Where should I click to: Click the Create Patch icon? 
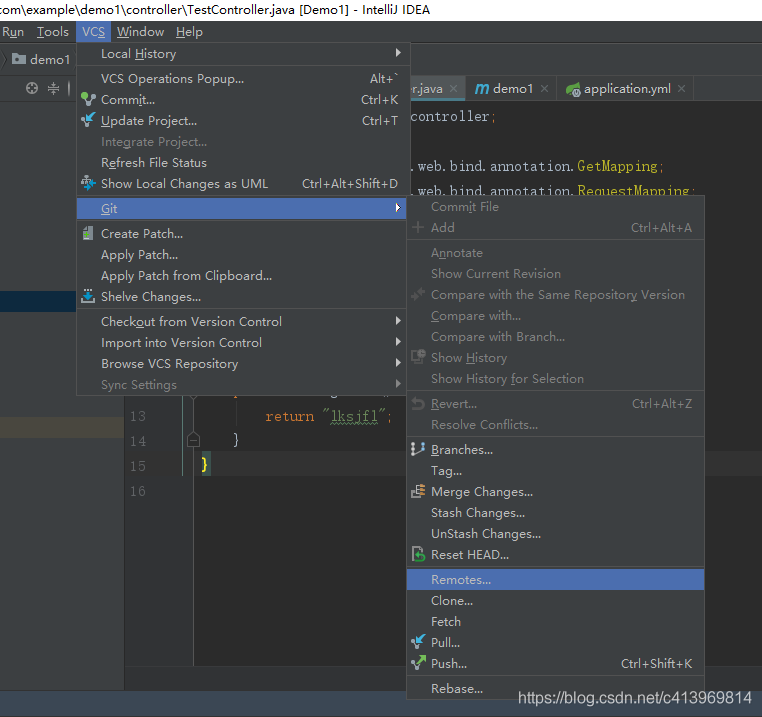coord(88,233)
